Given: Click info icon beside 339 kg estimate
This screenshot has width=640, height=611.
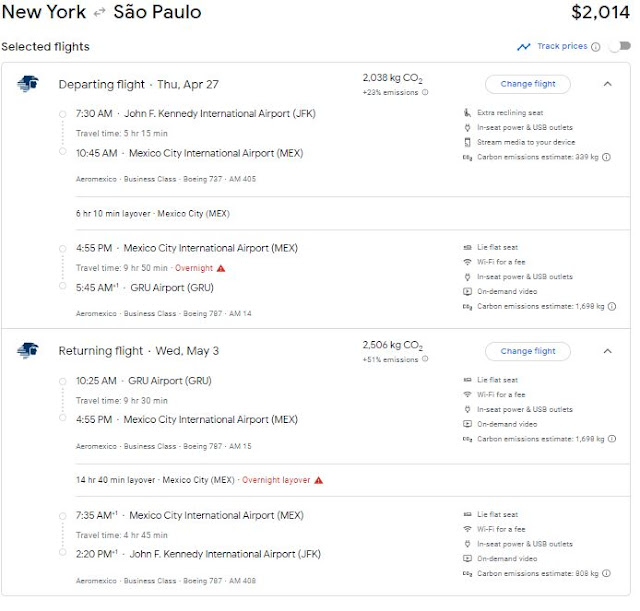Looking at the screenshot, I should tap(607, 157).
